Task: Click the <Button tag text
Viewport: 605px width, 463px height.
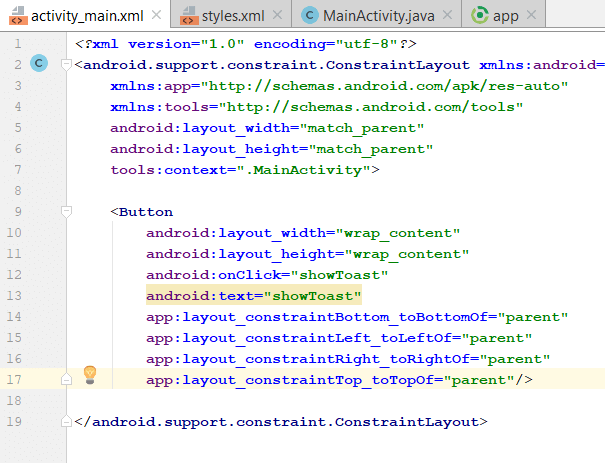Action: click(x=142, y=212)
